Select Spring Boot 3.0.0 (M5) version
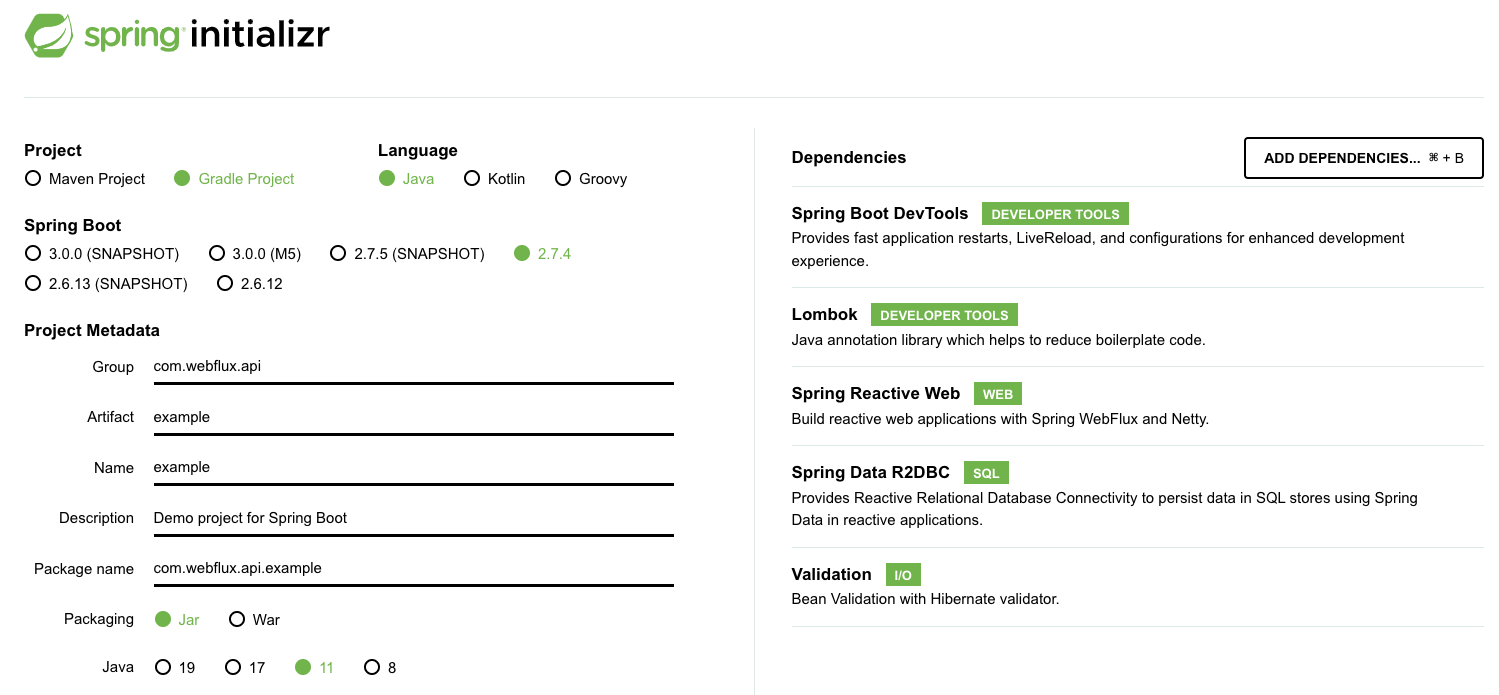 (255, 254)
